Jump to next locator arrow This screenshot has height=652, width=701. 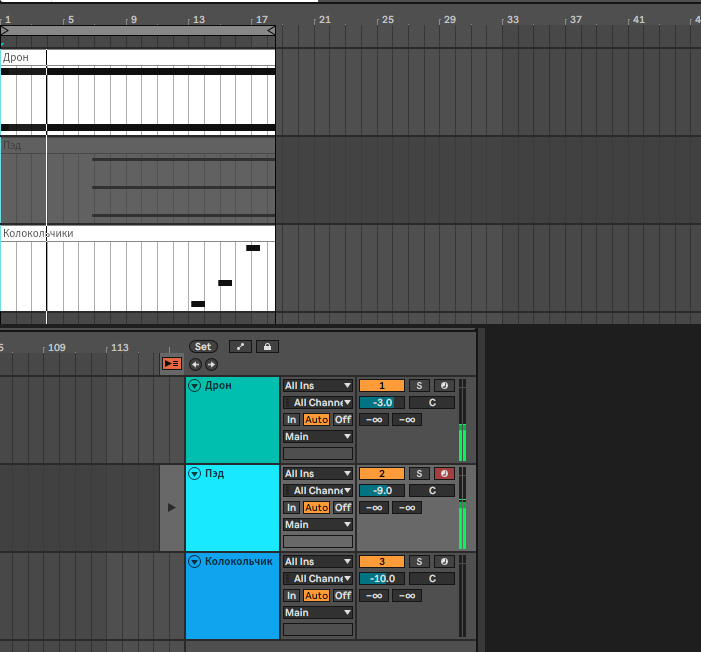(211, 364)
